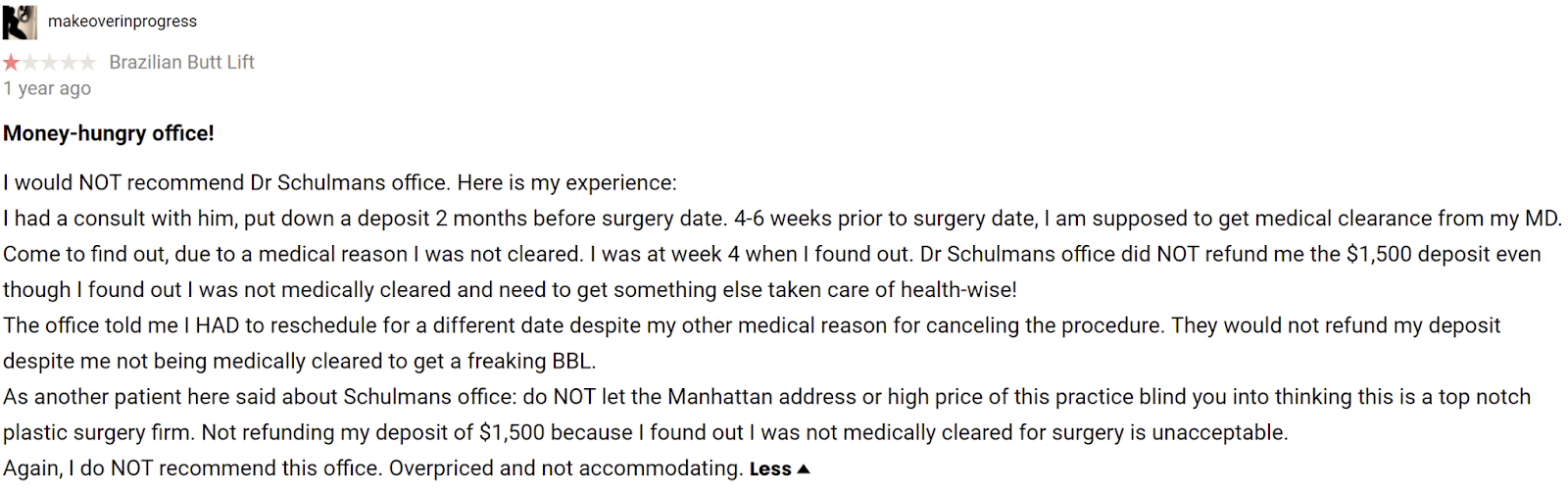Click the makeoverinprogress profile avatar
Screen dimensions: 1568x493
click(20, 22)
